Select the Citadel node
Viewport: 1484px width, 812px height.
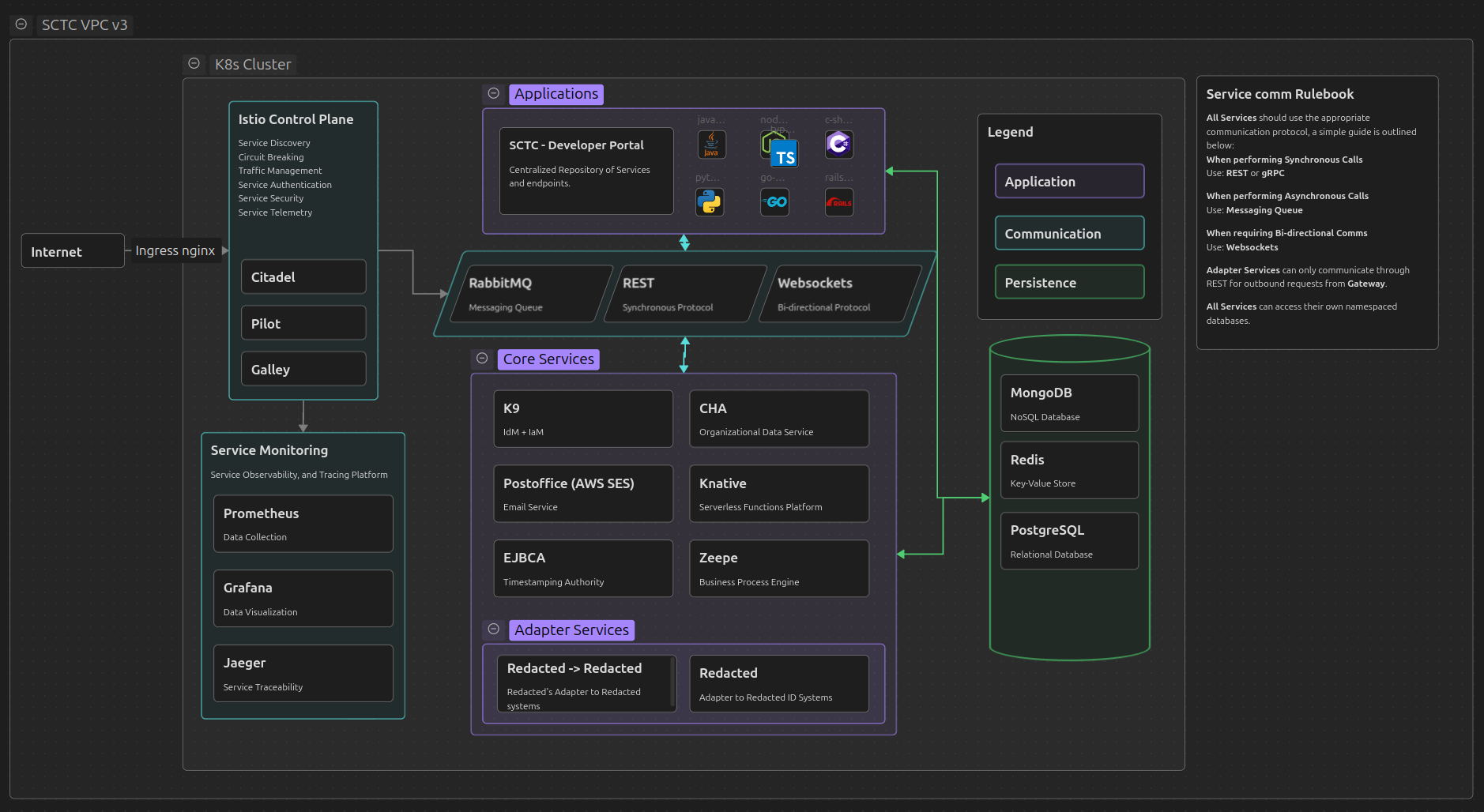(303, 277)
